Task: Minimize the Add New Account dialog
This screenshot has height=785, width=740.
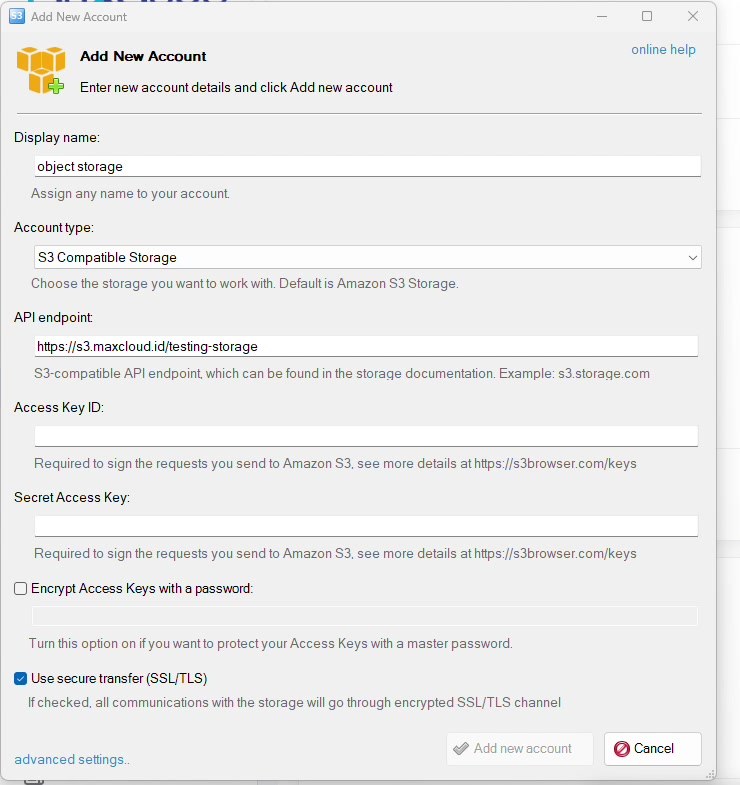Action: [x=602, y=16]
